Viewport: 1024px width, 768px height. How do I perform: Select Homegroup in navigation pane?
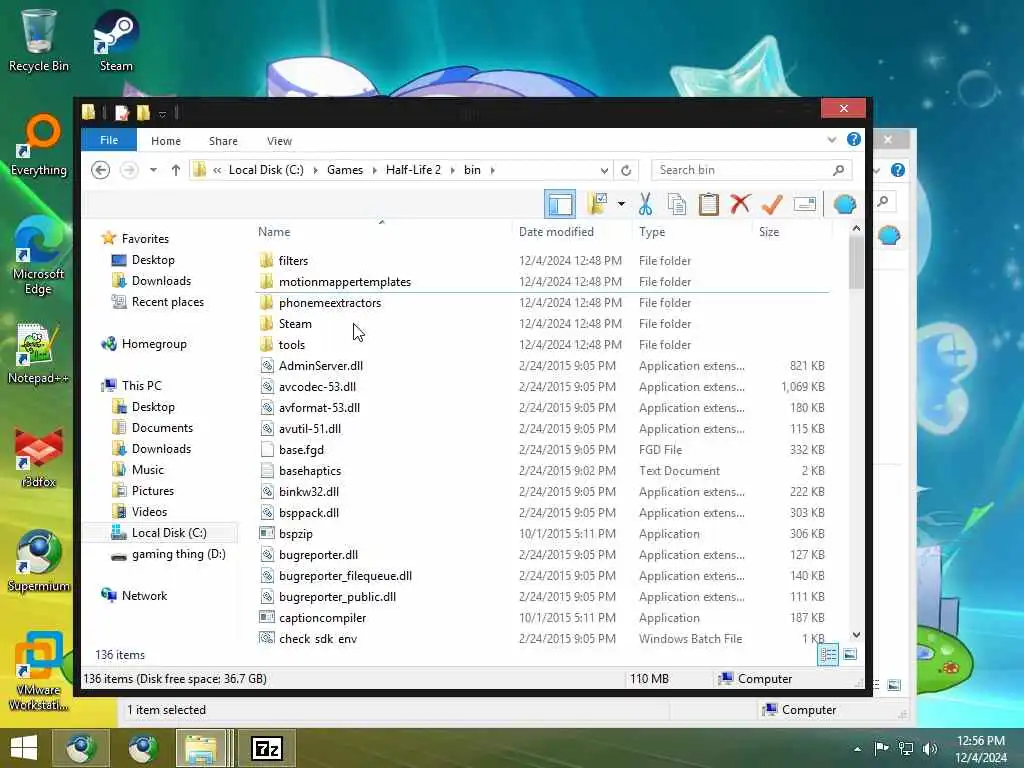(x=153, y=344)
